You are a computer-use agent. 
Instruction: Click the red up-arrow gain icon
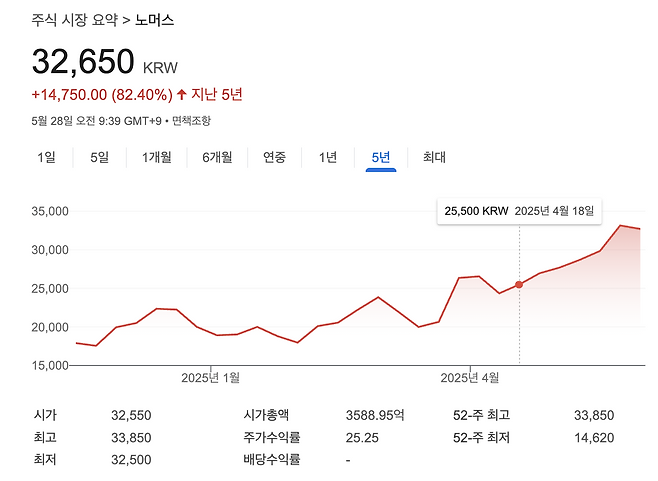tap(181, 95)
